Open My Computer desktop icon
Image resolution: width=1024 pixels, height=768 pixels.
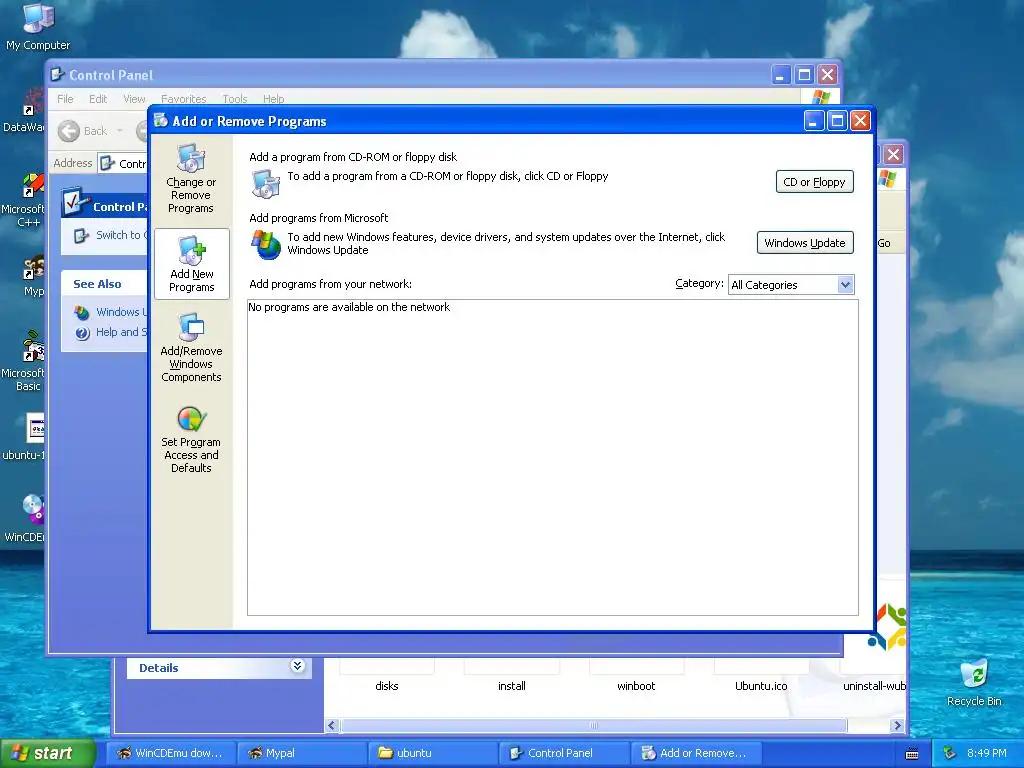(x=38, y=27)
